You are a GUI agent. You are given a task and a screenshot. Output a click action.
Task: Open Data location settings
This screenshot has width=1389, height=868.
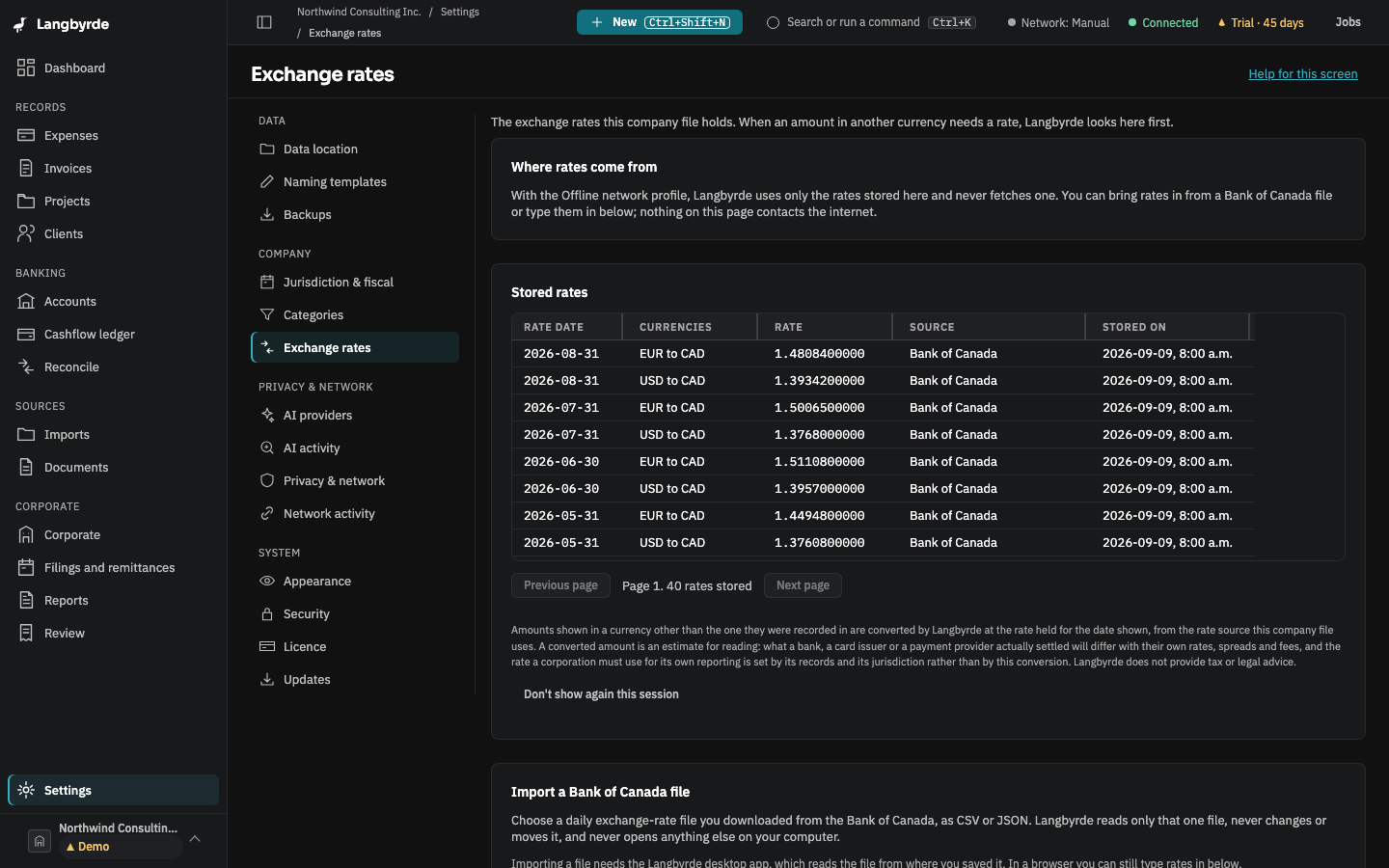click(355, 149)
